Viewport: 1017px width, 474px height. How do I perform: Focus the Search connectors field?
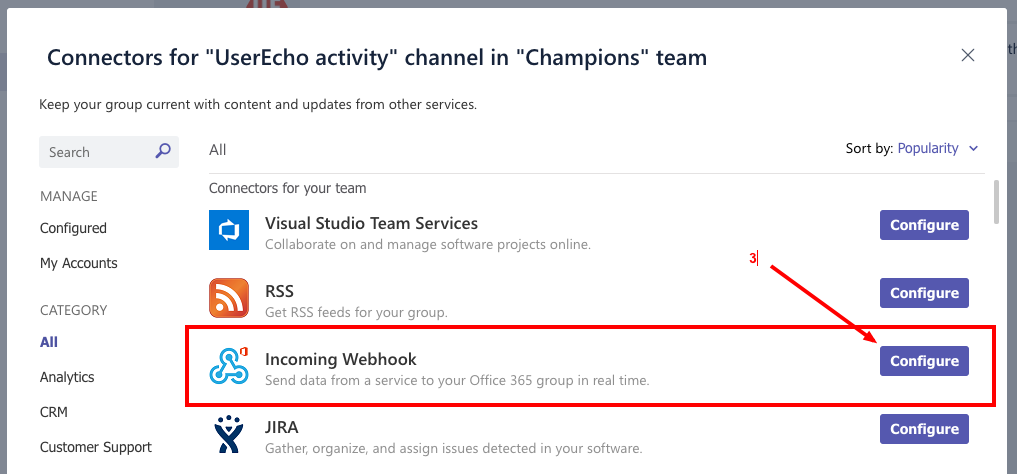point(109,152)
